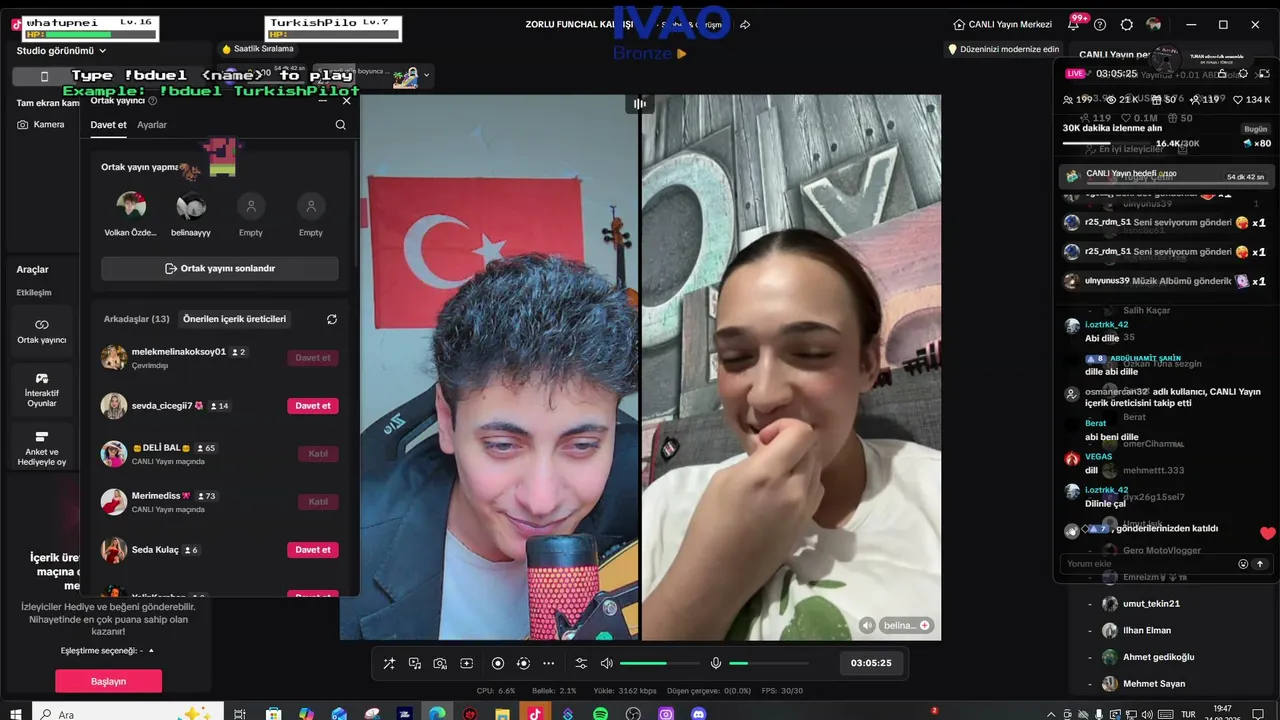Image resolution: width=1280 pixels, height=720 pixels.
Task: Mute the microphone input
Action: point(716,663)
